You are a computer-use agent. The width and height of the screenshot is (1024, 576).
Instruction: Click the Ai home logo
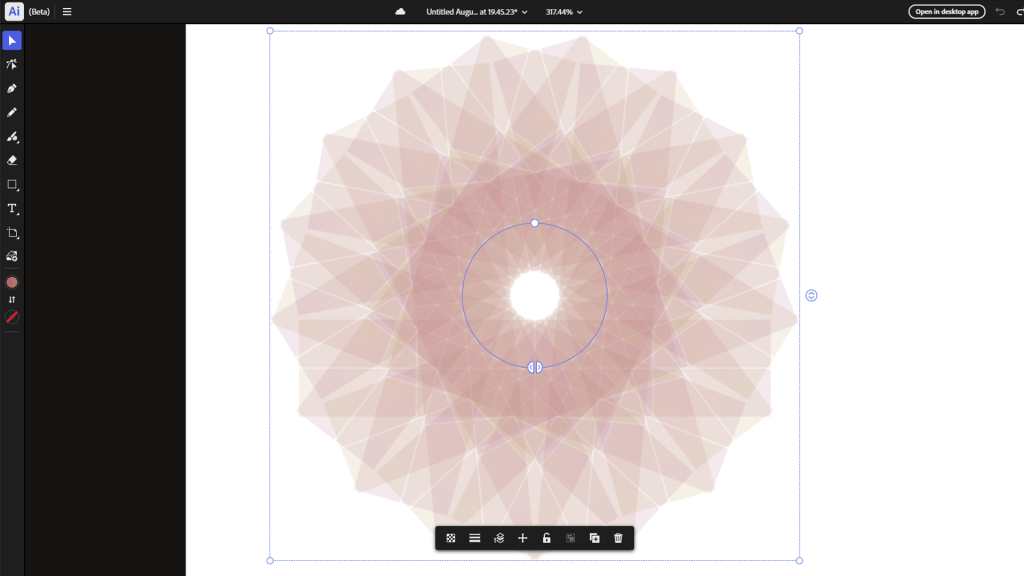(14, 12)
